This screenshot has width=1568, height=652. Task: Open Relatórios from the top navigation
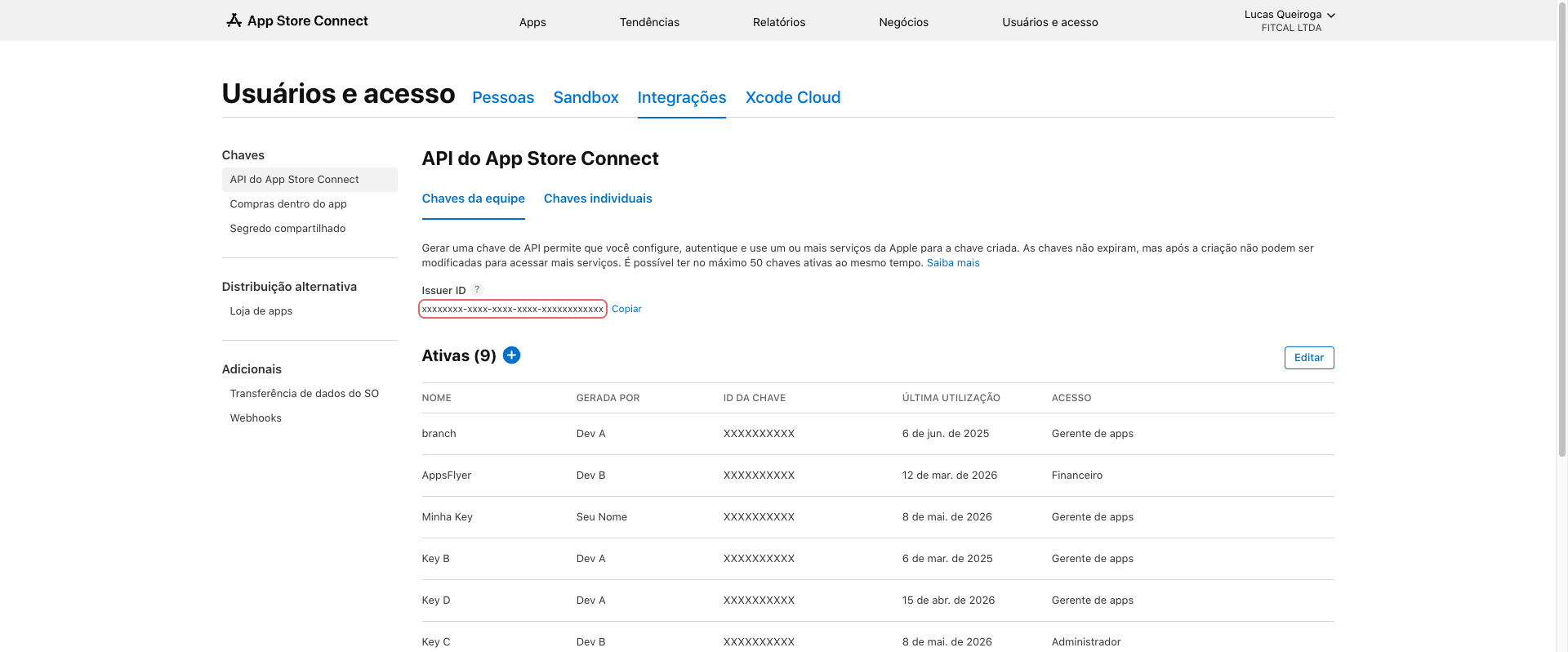(779, 22)
